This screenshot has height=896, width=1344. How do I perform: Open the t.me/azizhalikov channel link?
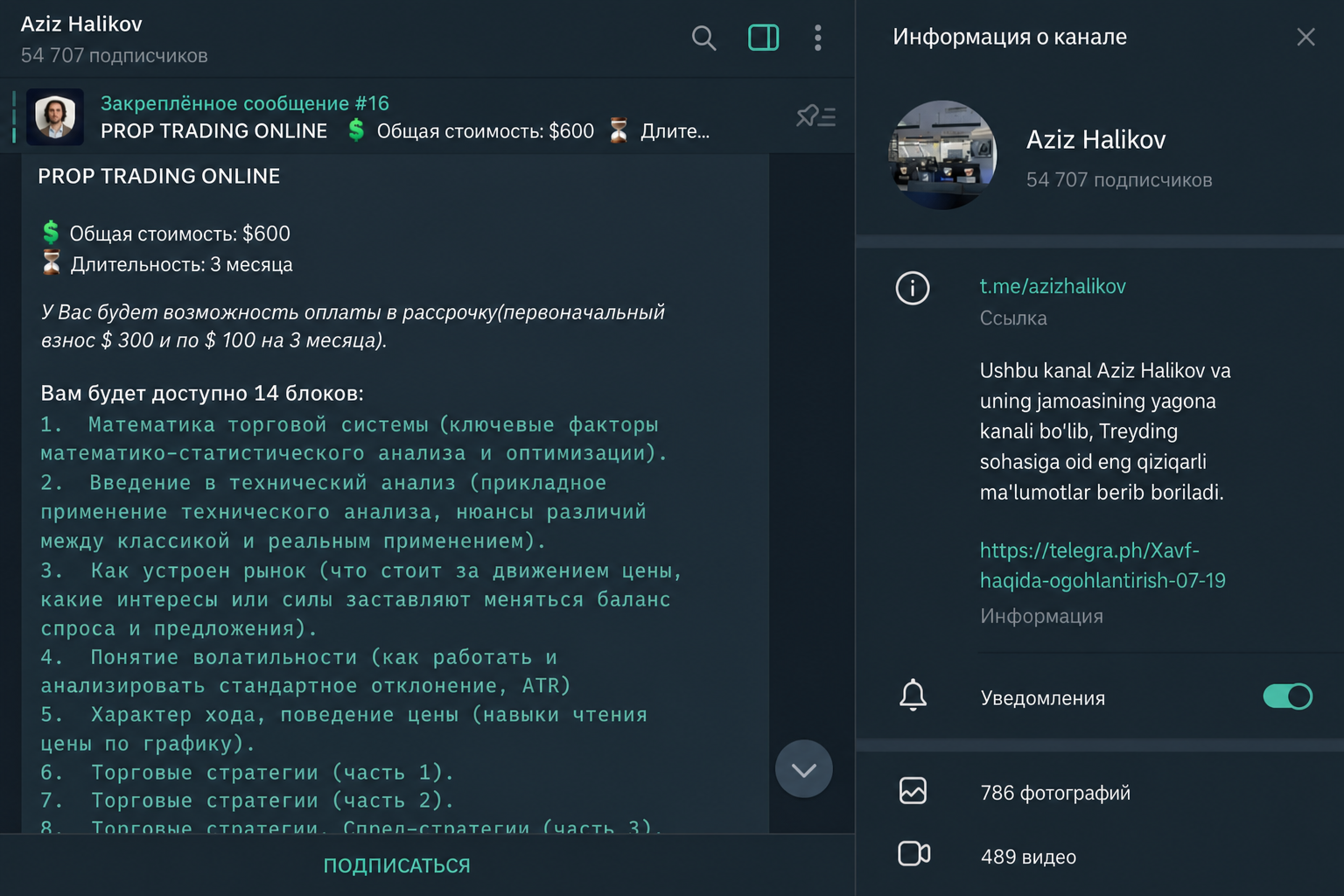[x=1053, y=286]
